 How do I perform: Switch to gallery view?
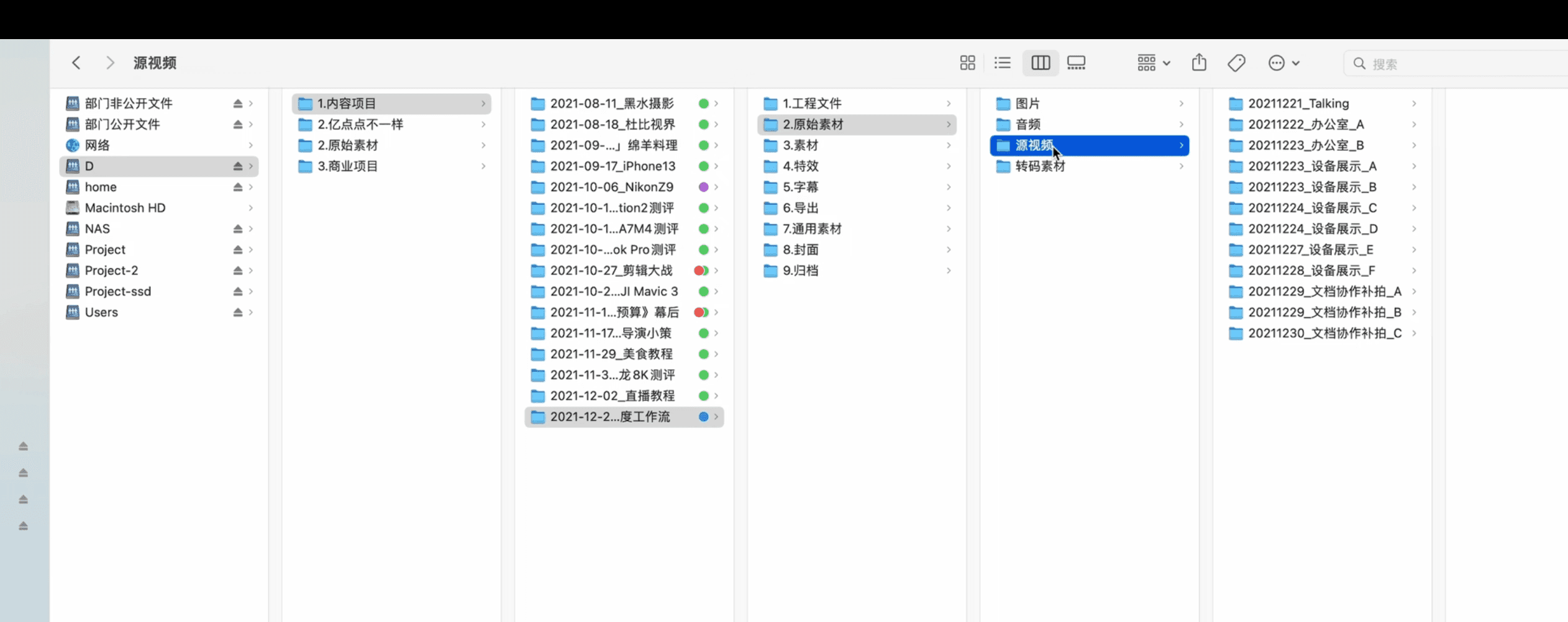1076,63
